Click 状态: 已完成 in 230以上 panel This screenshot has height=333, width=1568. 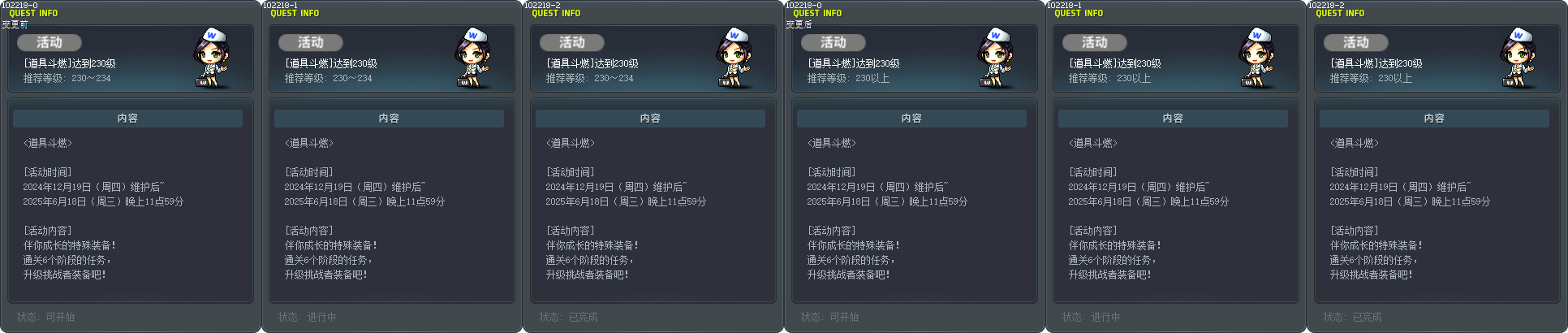1353,317
